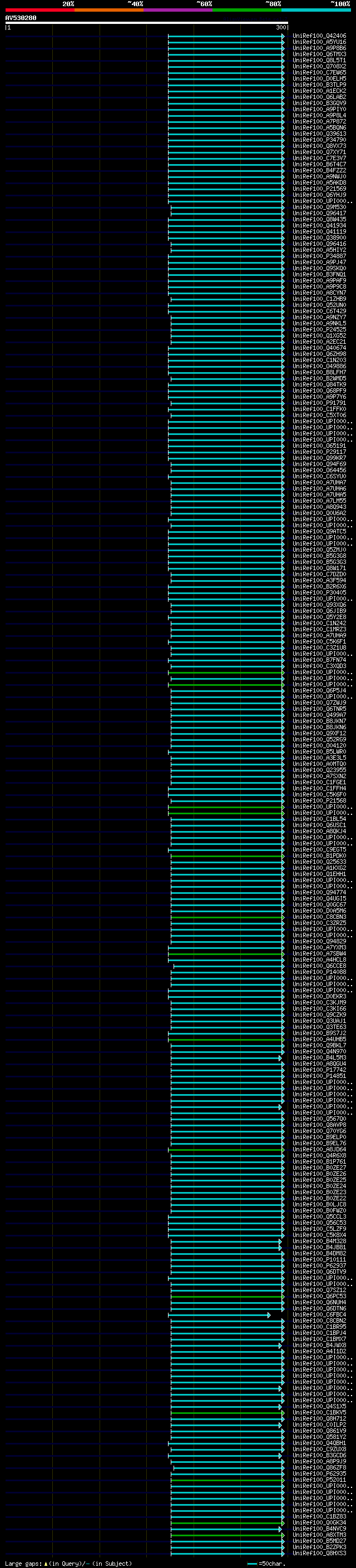Click hit label UniRef100_P34790

click(x=319, y=140)
